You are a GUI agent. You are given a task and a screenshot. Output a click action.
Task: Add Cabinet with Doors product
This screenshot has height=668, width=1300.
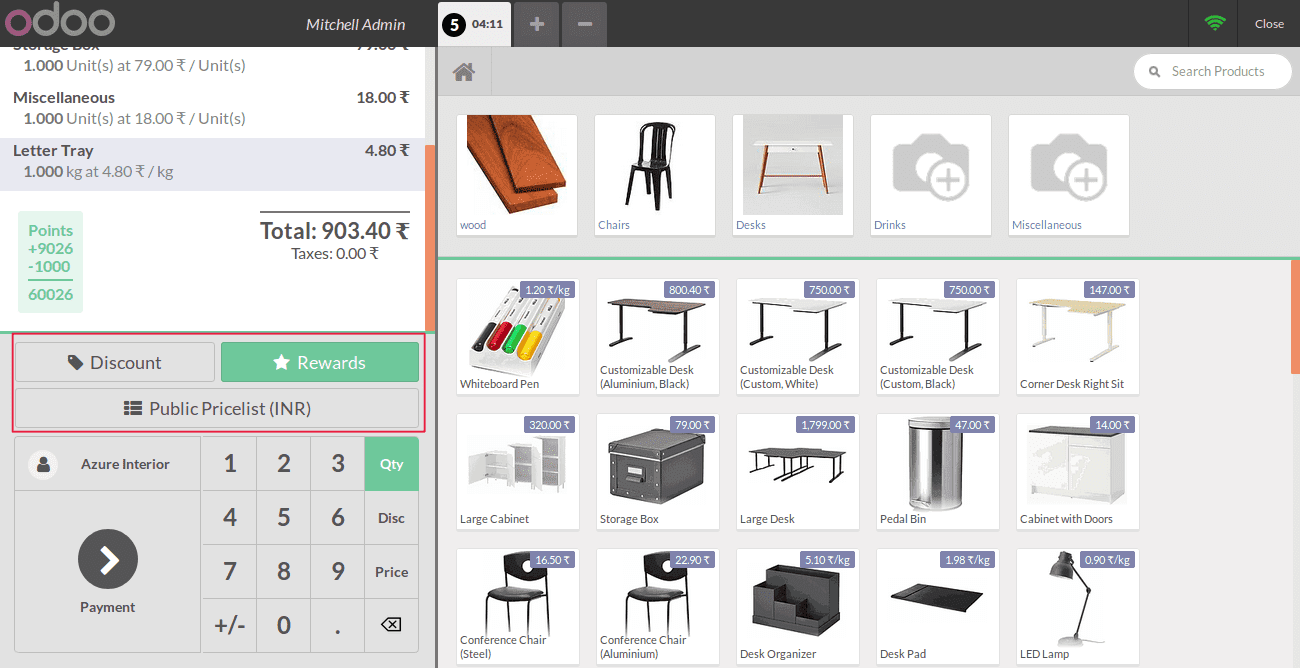point(1077,471)
